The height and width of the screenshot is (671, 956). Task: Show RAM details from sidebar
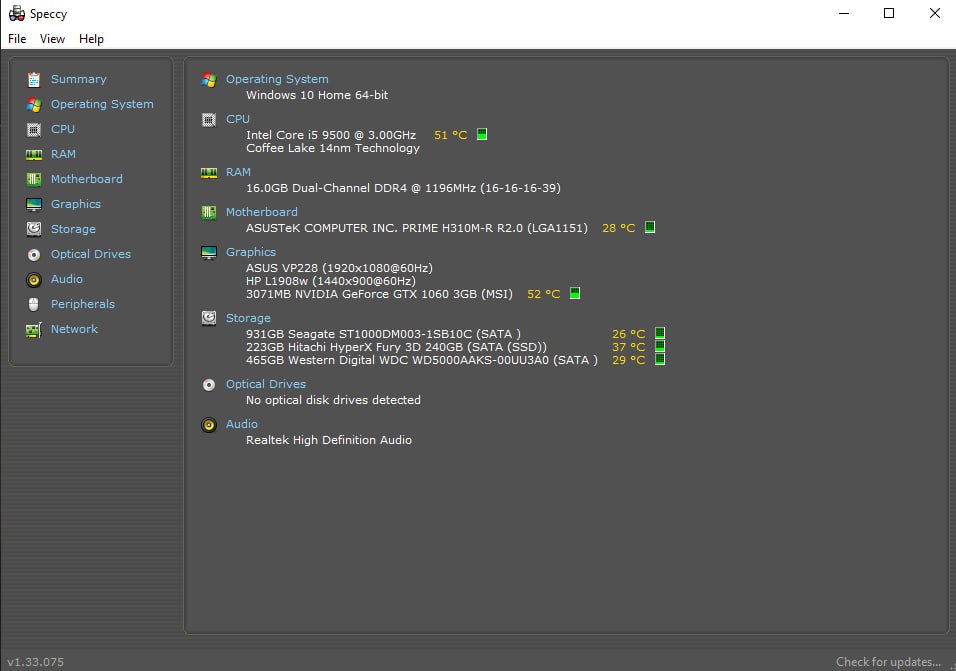click(63, 154)
